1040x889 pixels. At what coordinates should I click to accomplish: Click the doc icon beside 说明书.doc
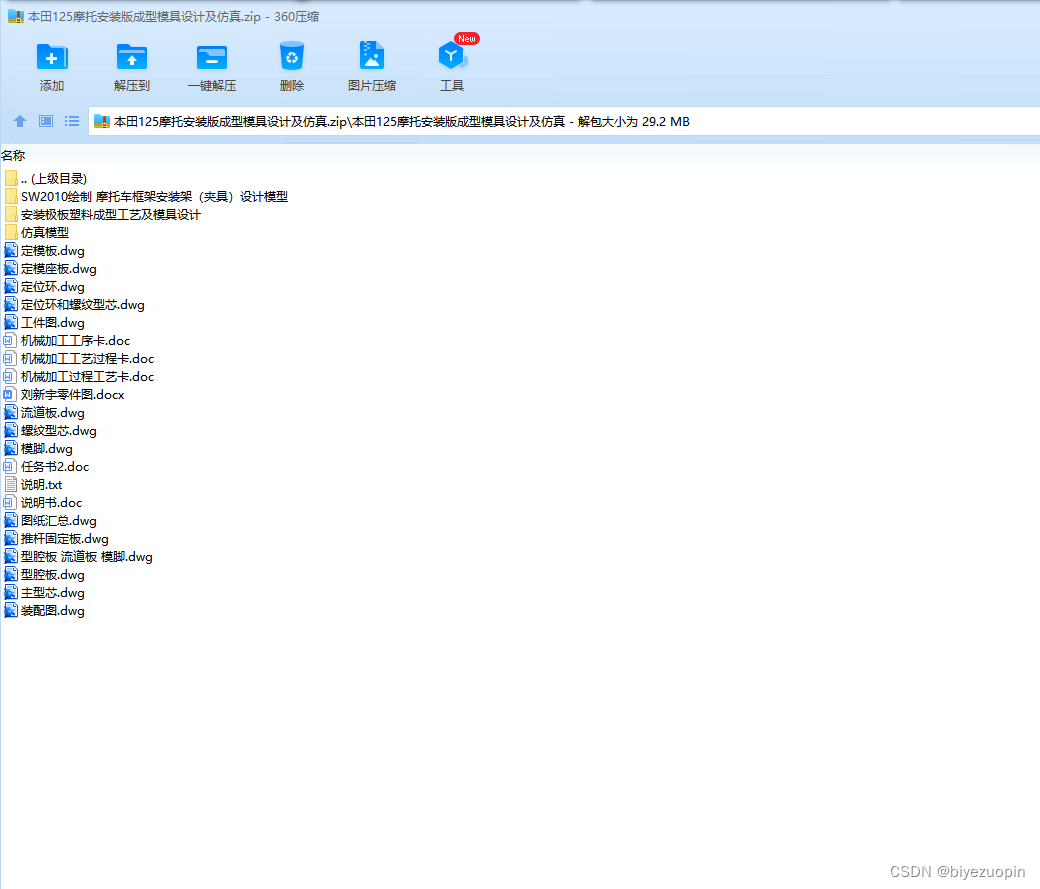[9, 502]
